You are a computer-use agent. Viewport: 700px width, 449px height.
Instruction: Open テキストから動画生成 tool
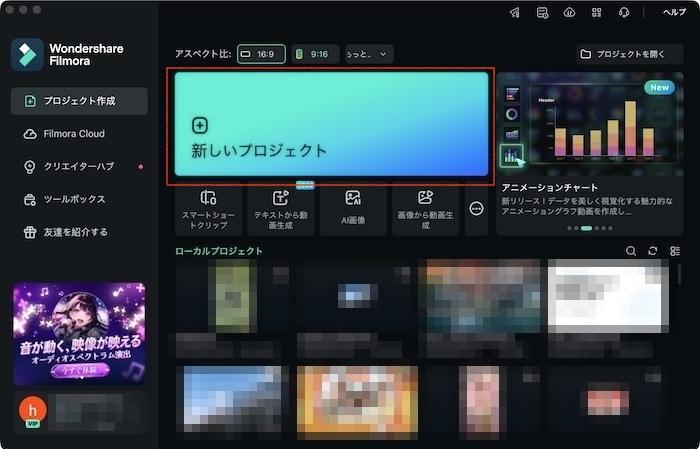[x=281, y=210]
